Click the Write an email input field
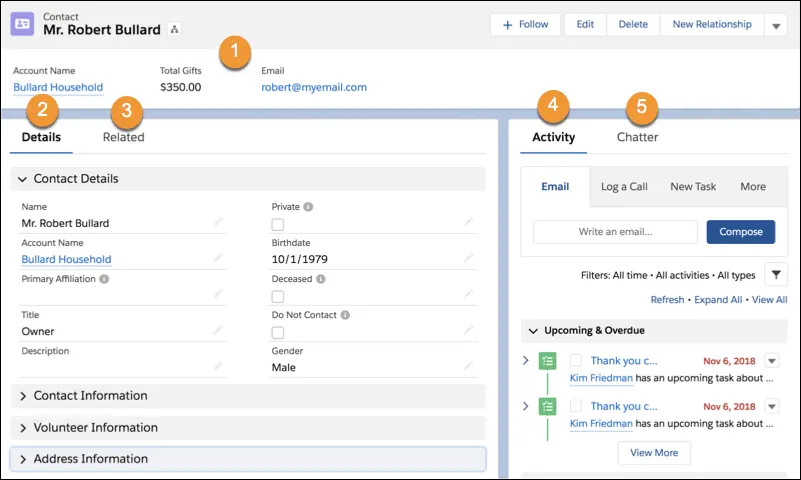Screen dimensions: 801x480 tap(615, 232)
